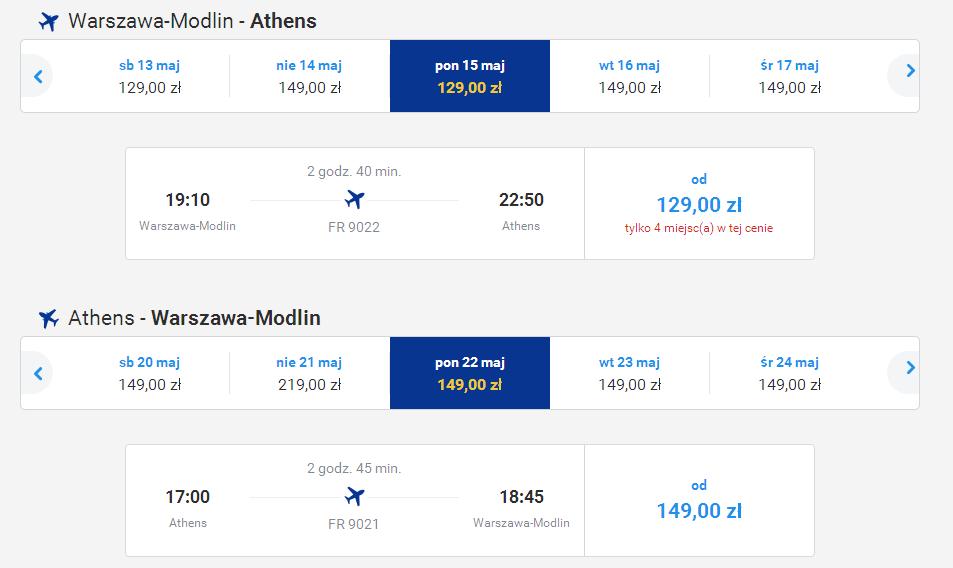This screenshot has height=568, width=953.
Task: Select nie 14 maj outbound date
Action: [309, 76]
